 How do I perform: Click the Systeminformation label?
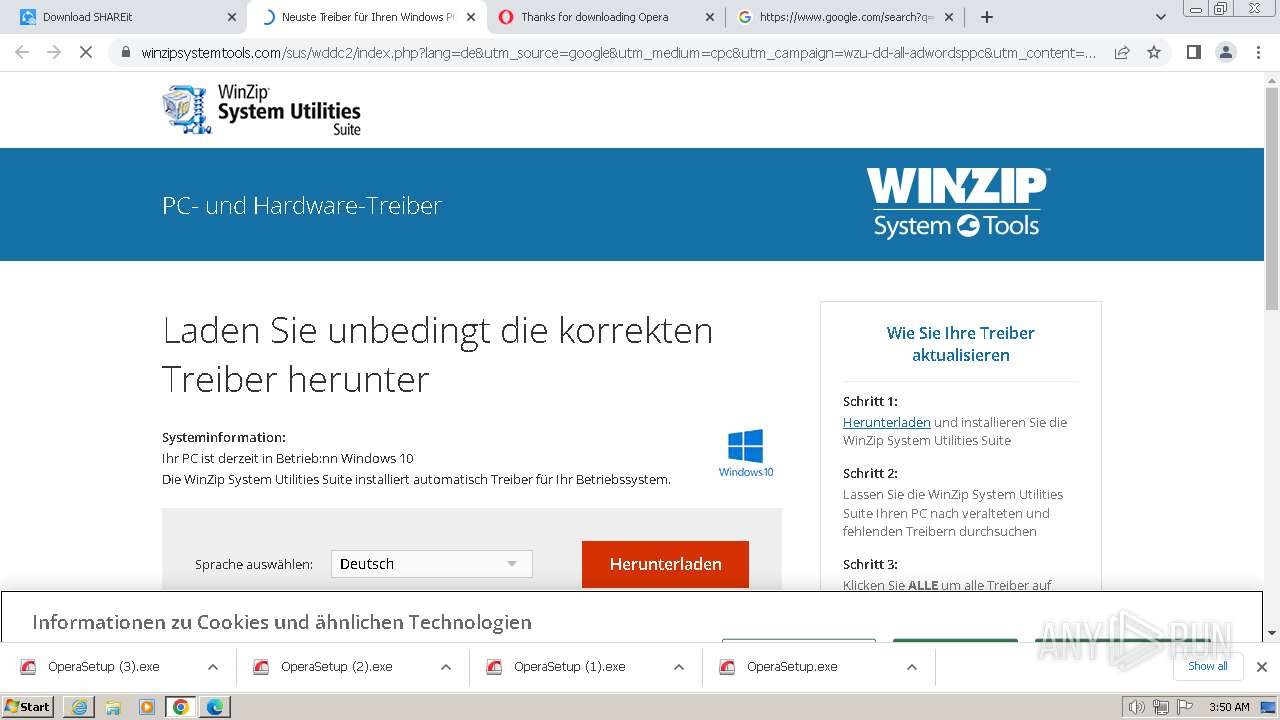click(x=224, y=437)
